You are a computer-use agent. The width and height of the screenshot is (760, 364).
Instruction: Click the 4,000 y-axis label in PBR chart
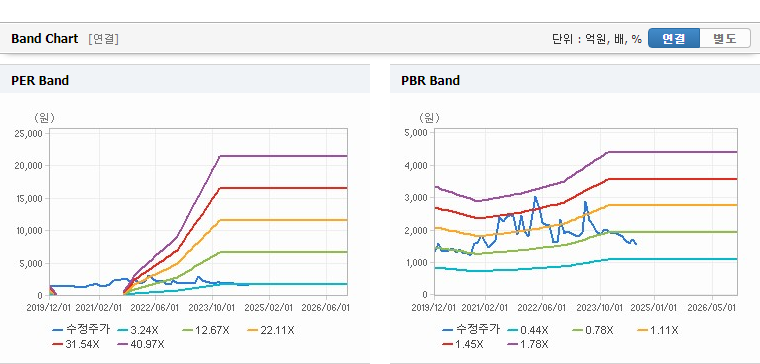(x=416, y=165)
